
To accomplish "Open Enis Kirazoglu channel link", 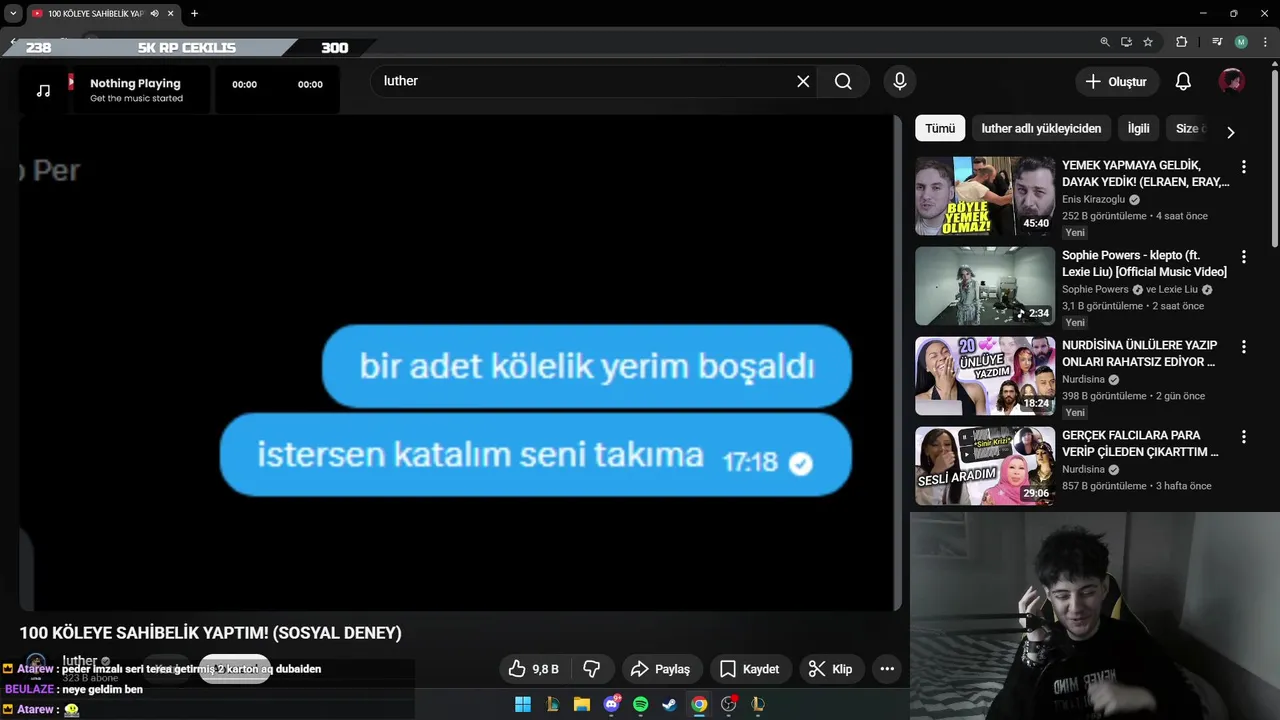I will 1093,200.
